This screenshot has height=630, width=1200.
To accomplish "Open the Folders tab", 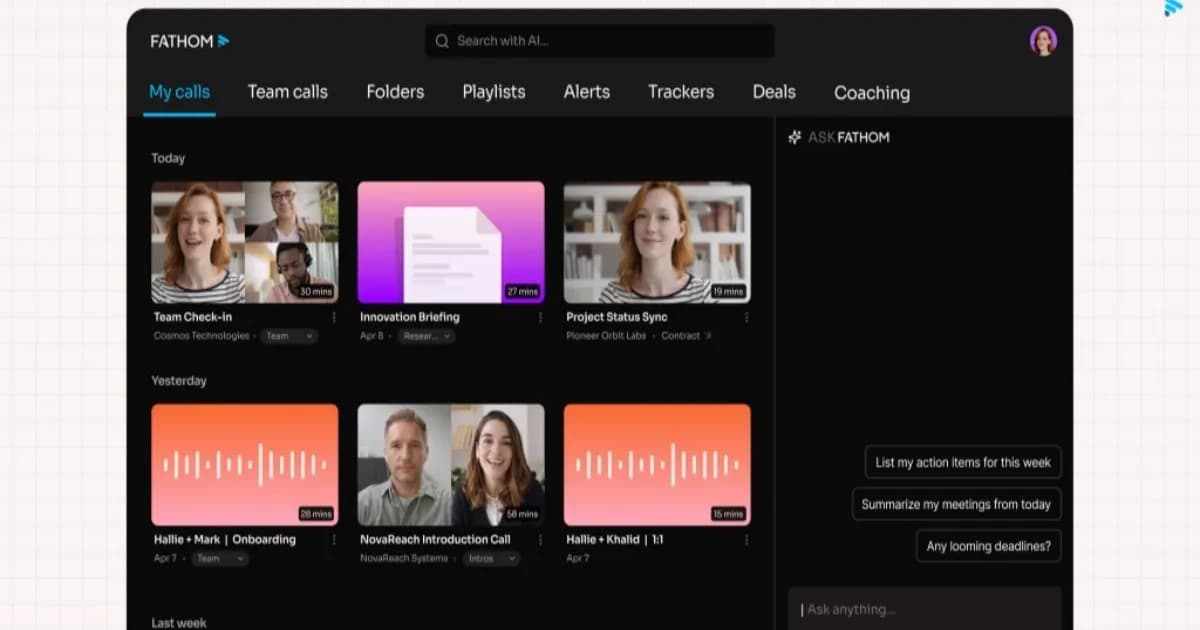I will [395, 92].
